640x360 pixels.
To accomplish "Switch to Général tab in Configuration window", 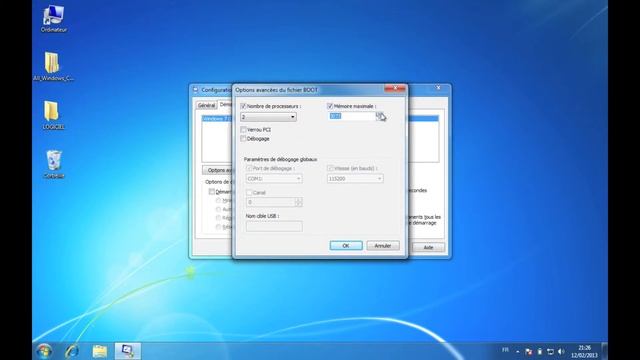I will pyautogui.click(x=206, y=105).
